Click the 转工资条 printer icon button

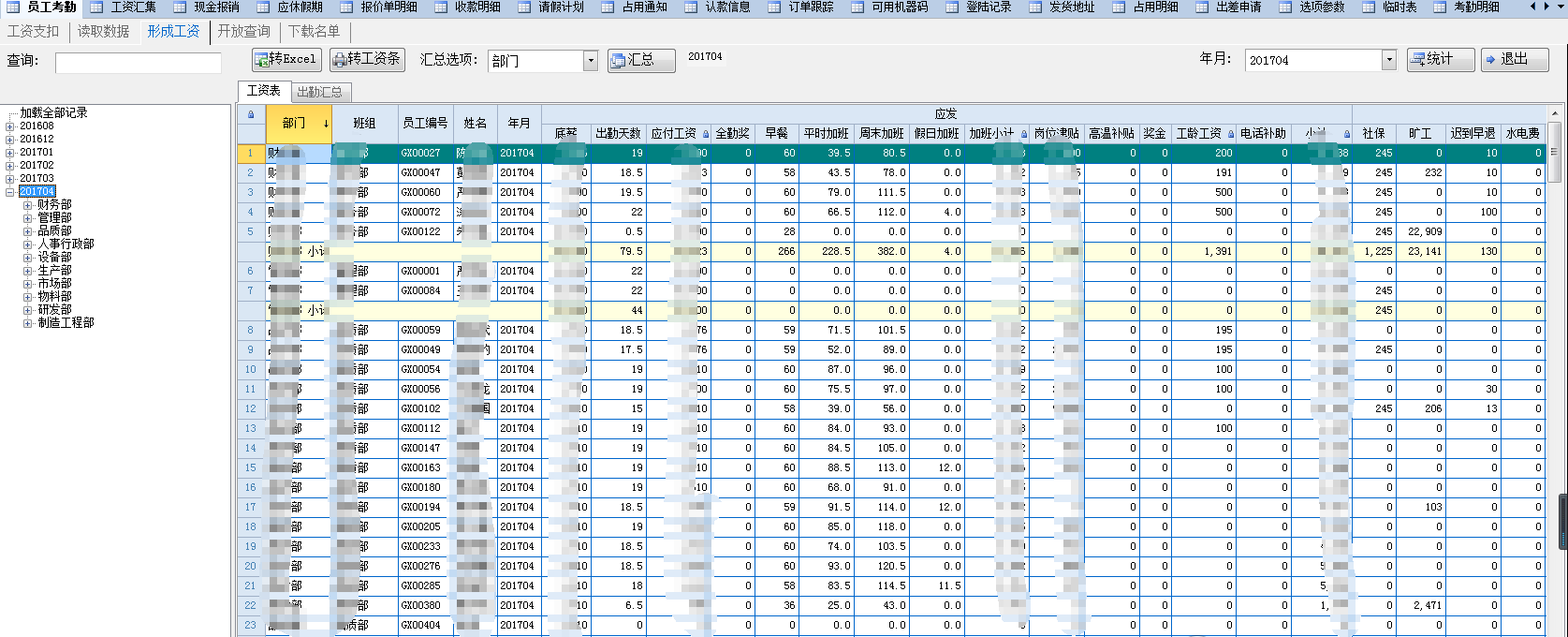(x=367, y=60)
